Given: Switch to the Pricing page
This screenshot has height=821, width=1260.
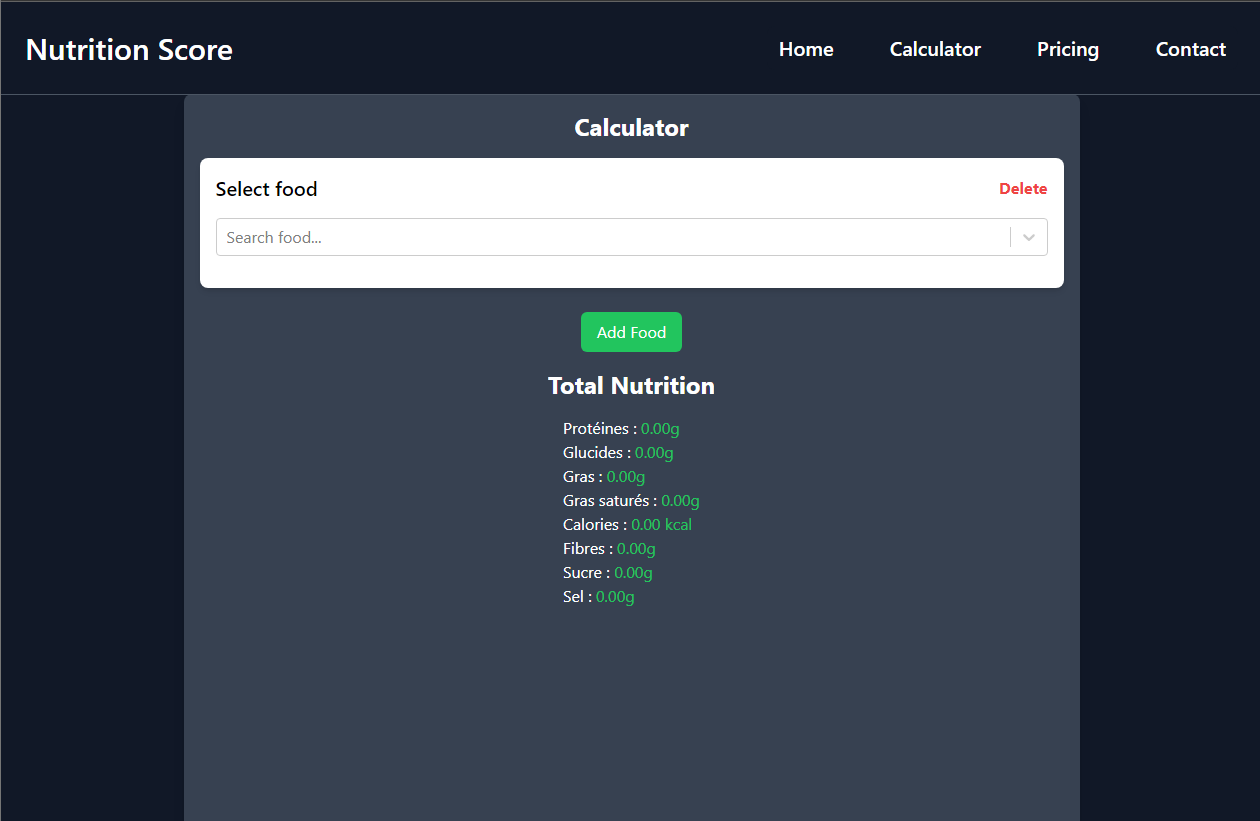Looking at the screenshot, I should click(1067, 49).
